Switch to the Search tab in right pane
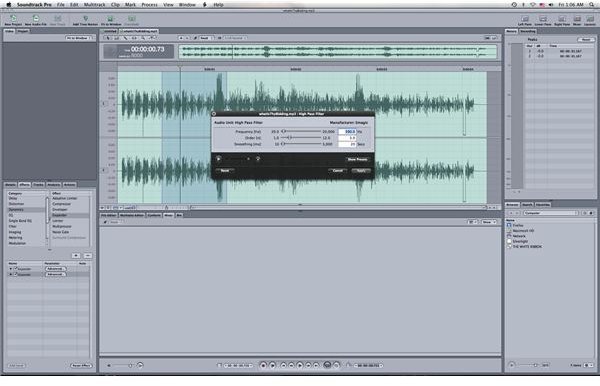600x386 pixels. coord(527,205)
